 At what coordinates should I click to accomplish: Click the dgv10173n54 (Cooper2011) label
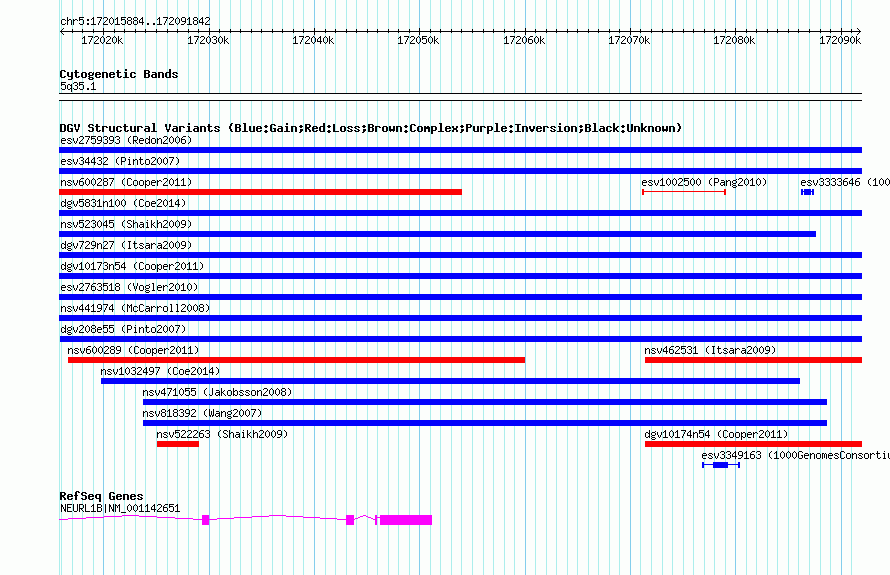point(132,266)
